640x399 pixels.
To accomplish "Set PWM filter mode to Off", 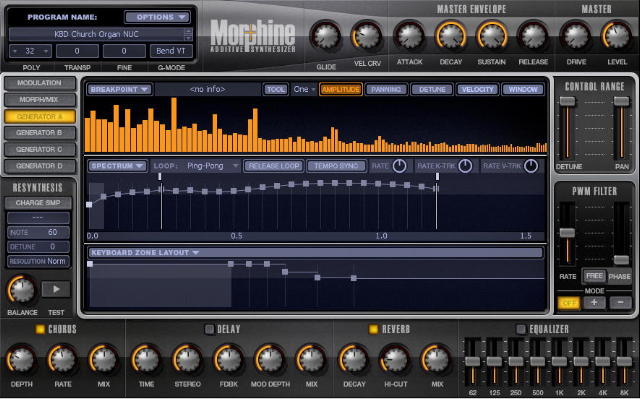I will pyautogui.click(x=569, y=303).
